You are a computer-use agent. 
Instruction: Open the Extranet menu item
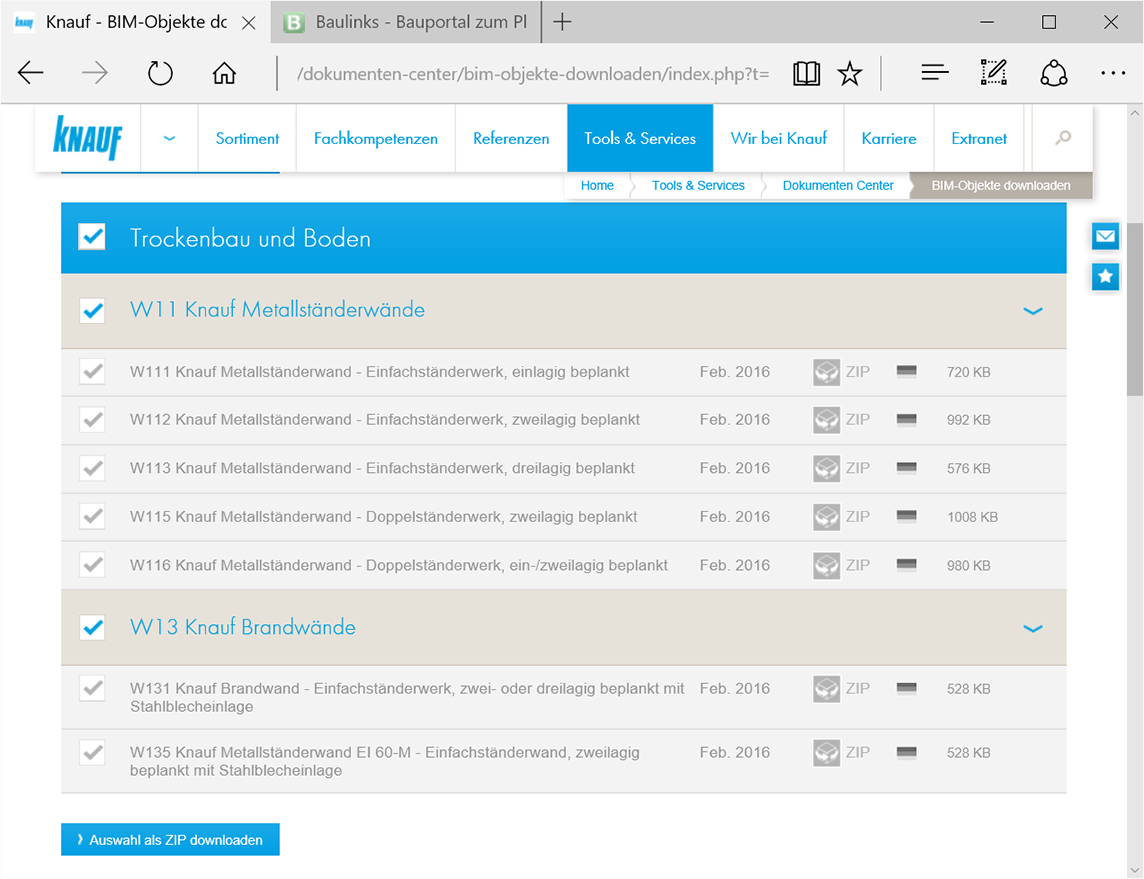tap(978, 138)
